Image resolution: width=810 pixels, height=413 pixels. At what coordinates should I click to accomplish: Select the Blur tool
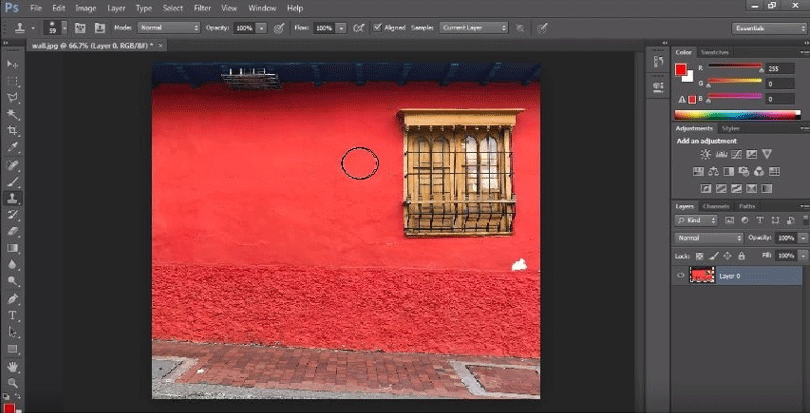coord(12,265)
